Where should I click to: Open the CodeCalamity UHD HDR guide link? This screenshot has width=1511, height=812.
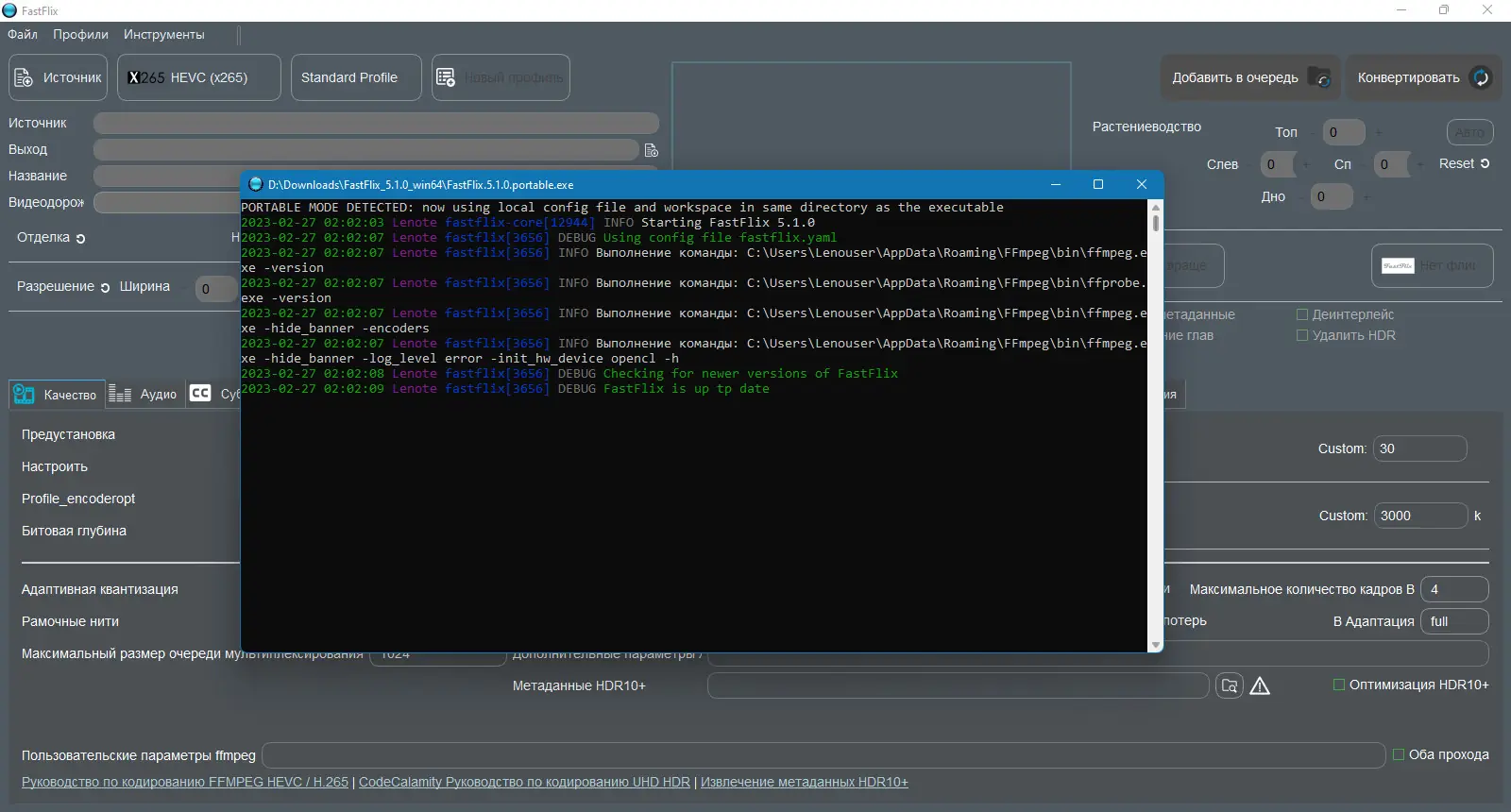(524, 782)
